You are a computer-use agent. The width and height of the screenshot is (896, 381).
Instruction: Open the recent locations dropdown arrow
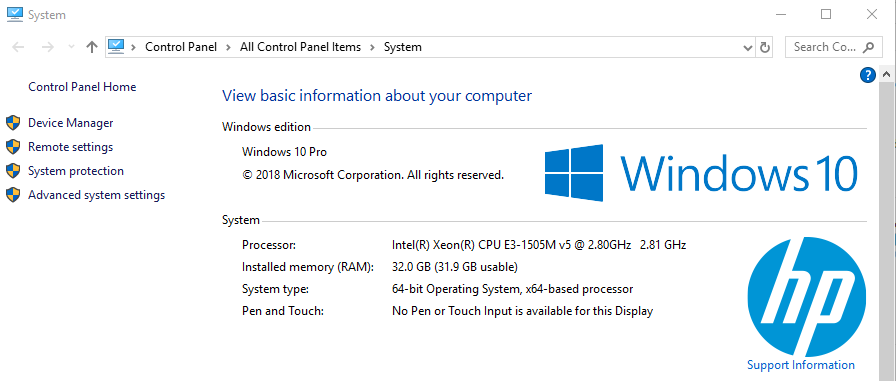pos(71,47)
